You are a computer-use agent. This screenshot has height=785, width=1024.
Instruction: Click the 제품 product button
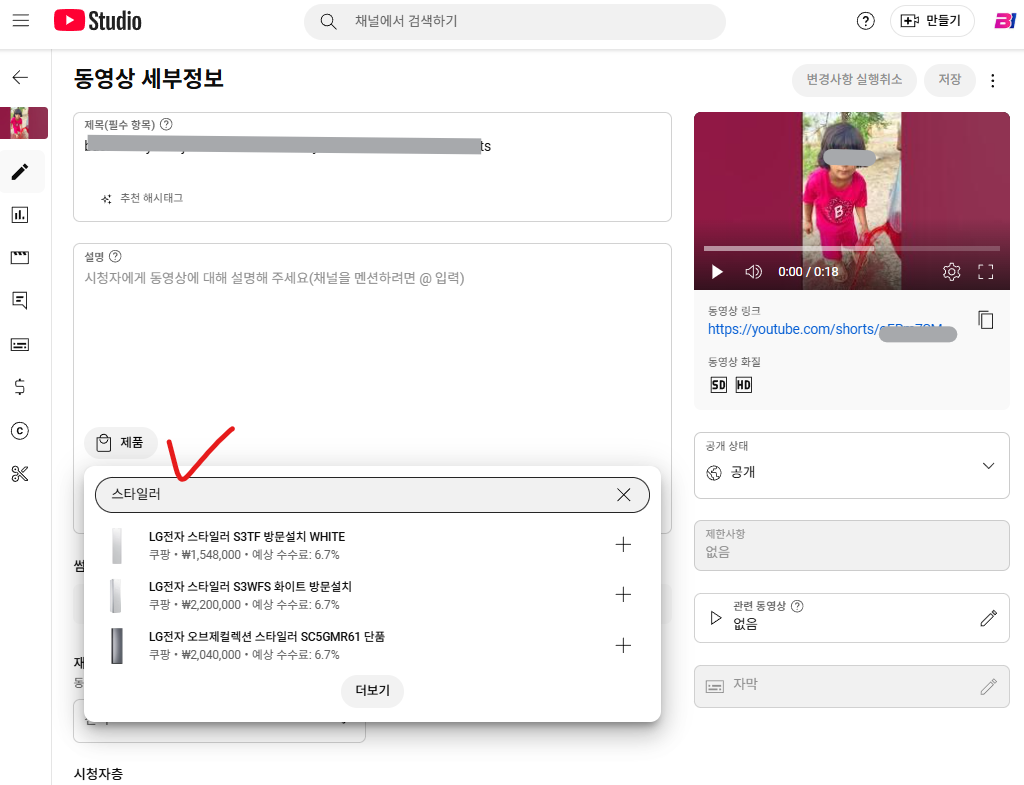(121, 443)
